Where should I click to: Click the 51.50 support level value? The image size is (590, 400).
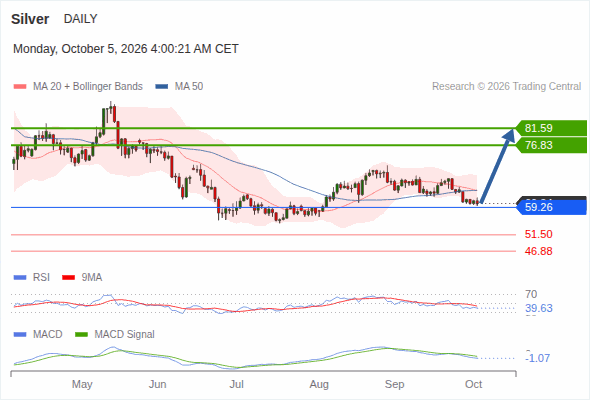click(x=538, y=234)
